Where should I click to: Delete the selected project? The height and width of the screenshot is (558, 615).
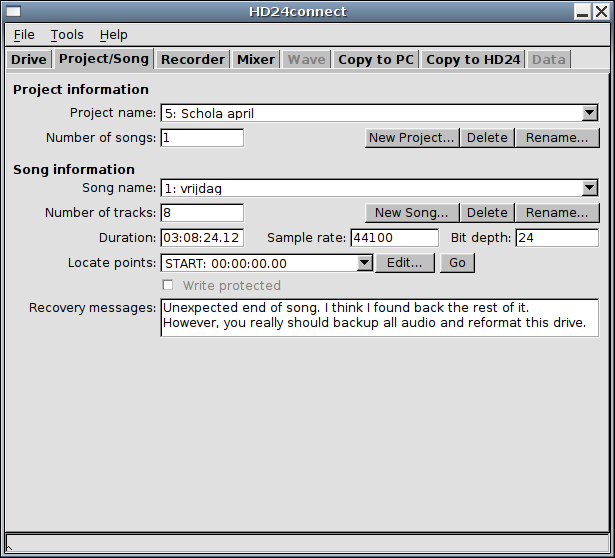(x=487, y=138)
